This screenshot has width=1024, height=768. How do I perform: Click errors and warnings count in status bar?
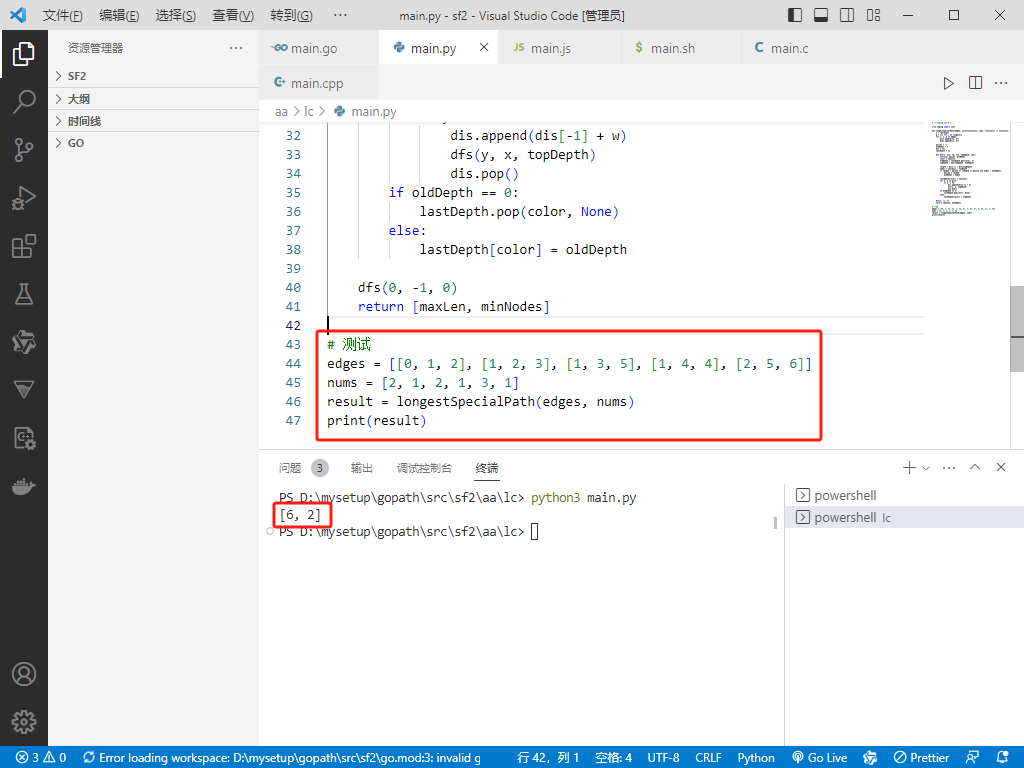41,758
